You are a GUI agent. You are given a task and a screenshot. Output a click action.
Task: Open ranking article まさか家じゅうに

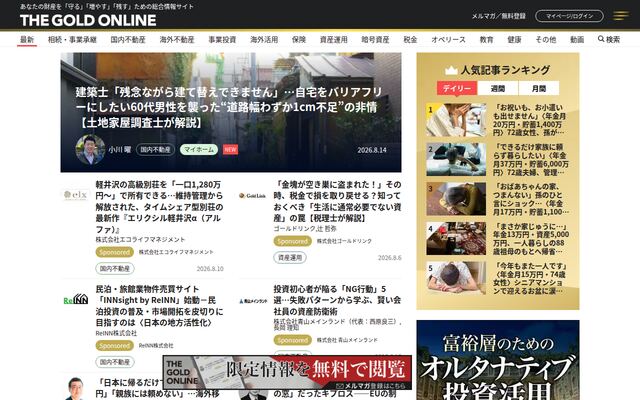[x=531, y=239]
